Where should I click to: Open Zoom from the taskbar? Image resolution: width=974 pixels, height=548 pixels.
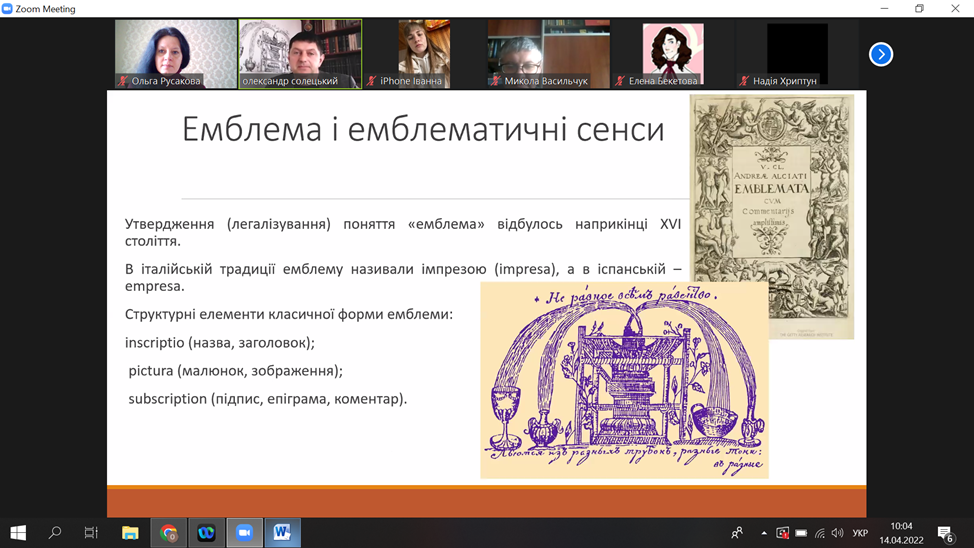[x=244, y=533]
